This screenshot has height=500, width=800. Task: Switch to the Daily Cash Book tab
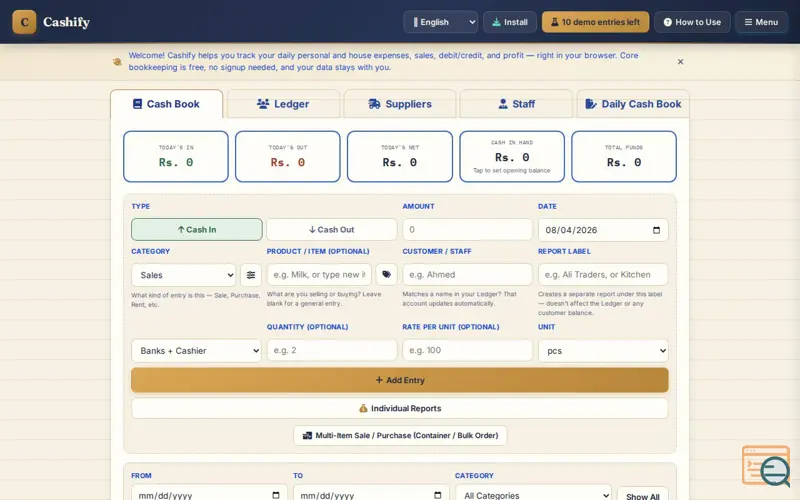click(633, 104)
